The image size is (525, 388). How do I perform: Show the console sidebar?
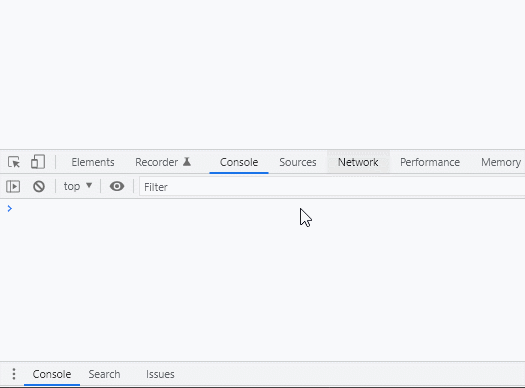(13, 186)
